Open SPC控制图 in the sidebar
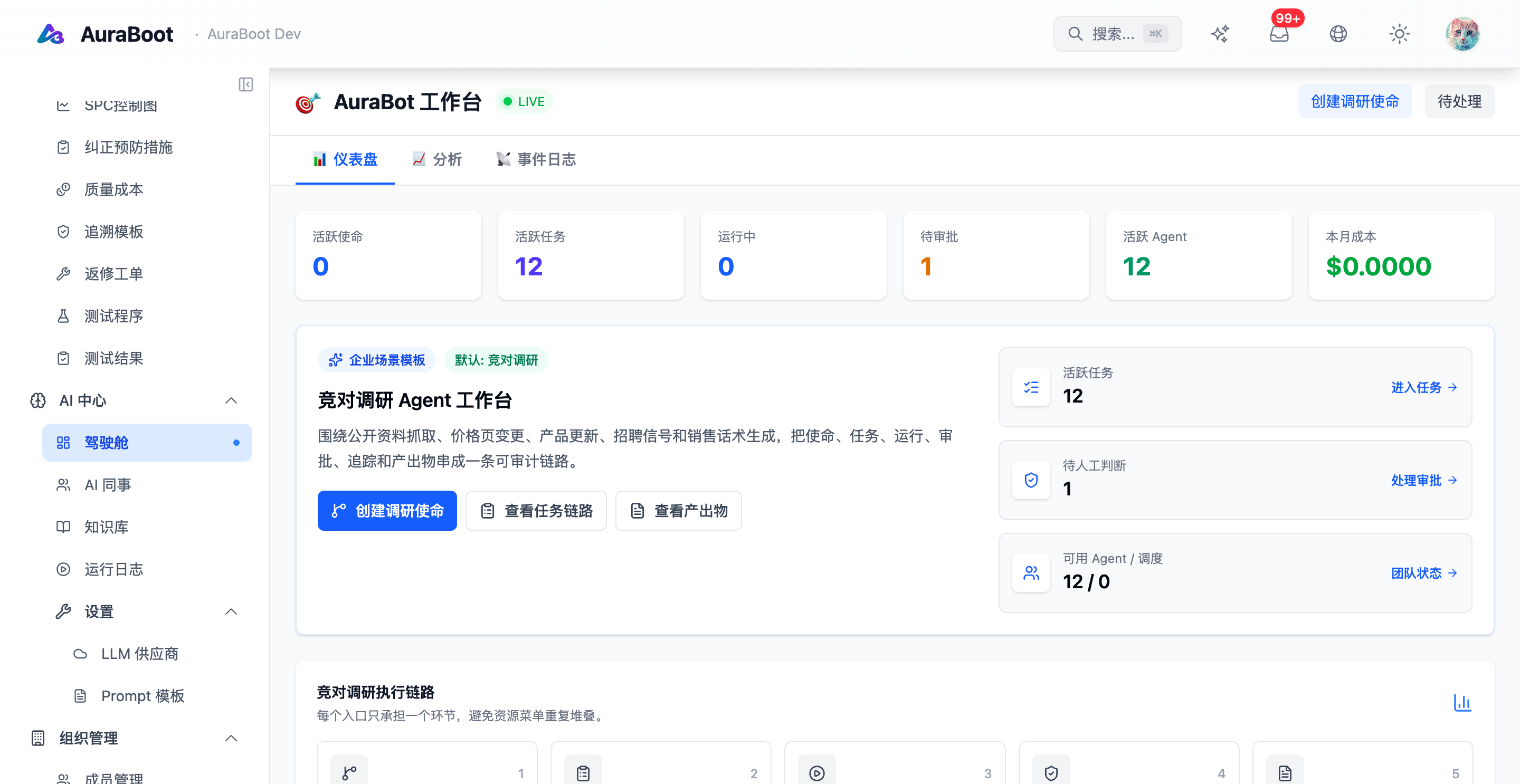The height and width of the screenshot is (784, 1520). click(x=148, y=106)
